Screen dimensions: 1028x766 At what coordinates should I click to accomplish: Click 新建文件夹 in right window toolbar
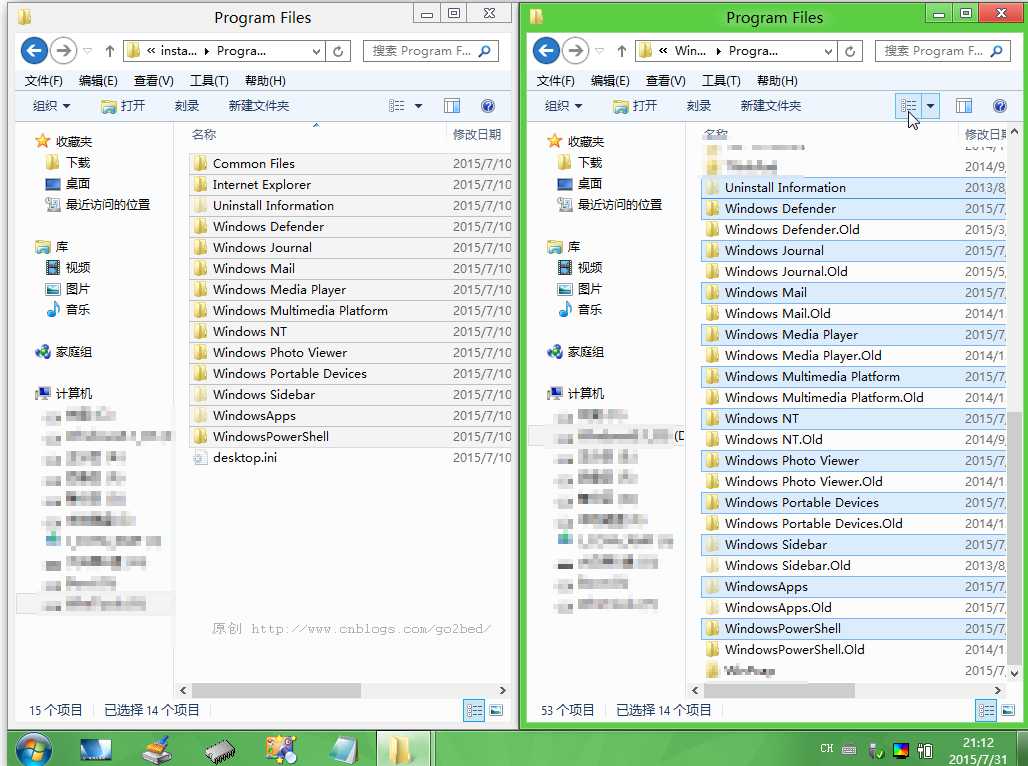pyautogui.click(x=770, y=106)
